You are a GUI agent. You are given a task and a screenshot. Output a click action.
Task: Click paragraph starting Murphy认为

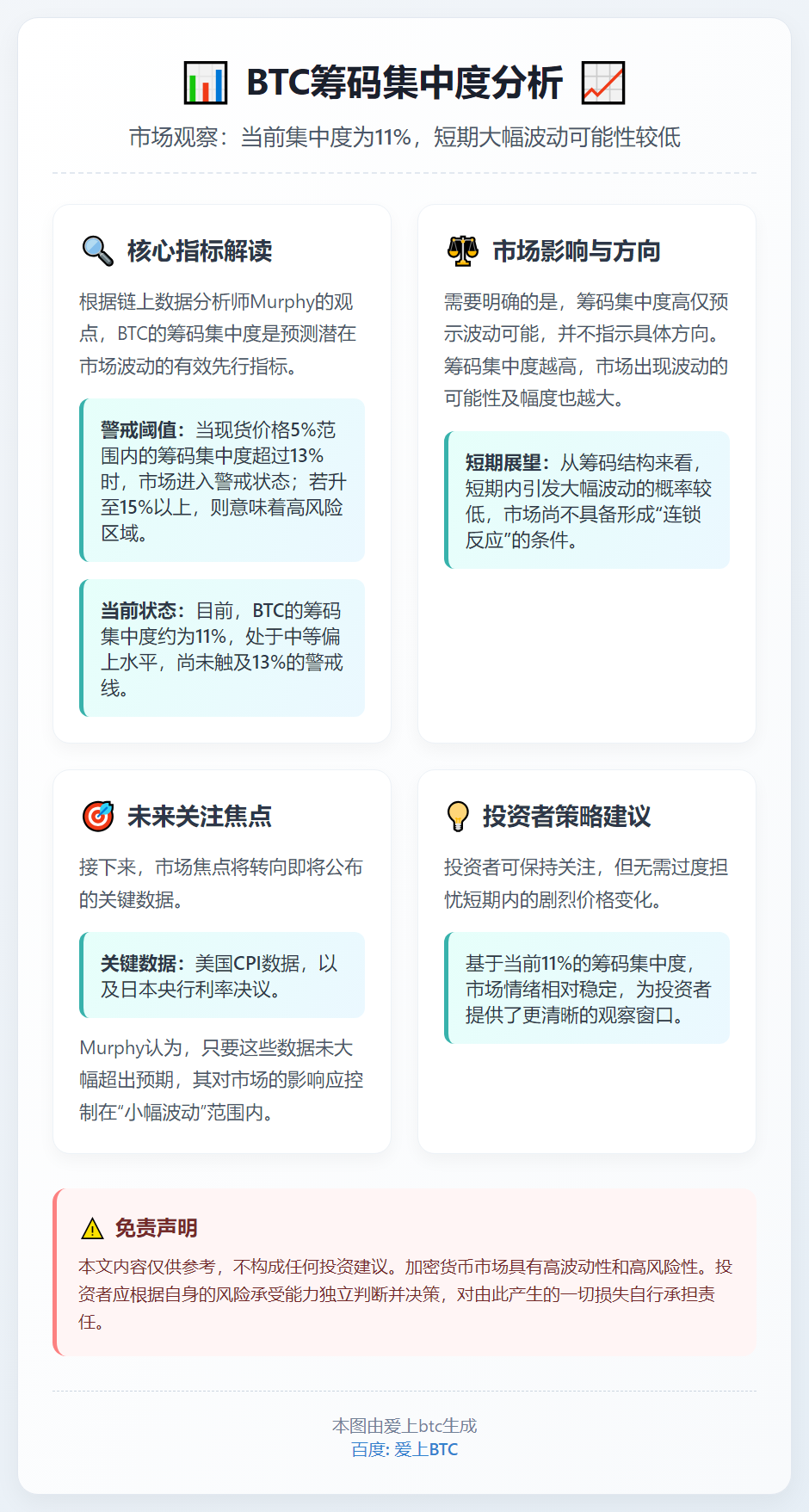pyautogui.click(x=222, y=1080)
